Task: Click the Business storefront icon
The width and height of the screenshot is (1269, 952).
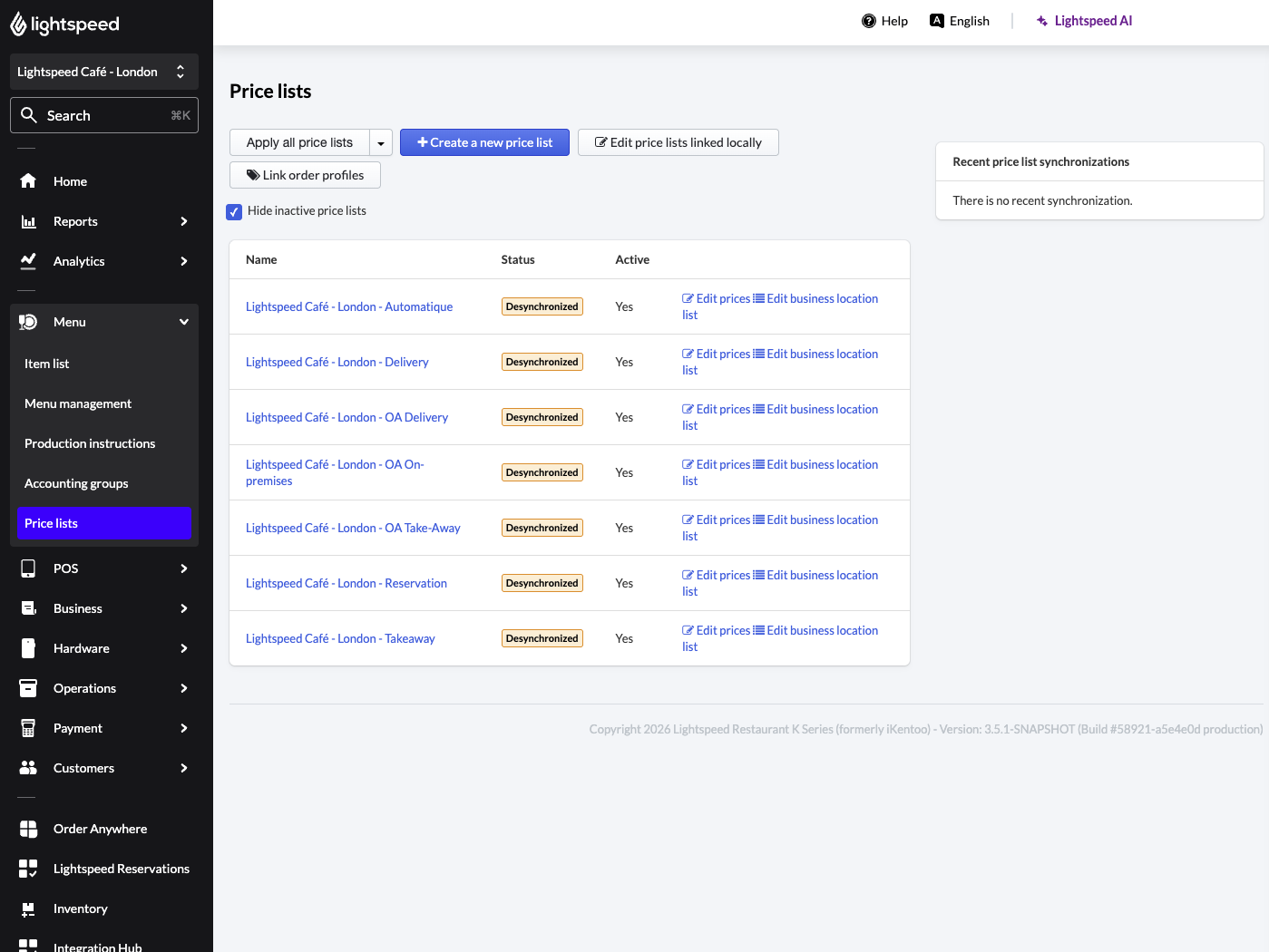Action: [28, 608]
